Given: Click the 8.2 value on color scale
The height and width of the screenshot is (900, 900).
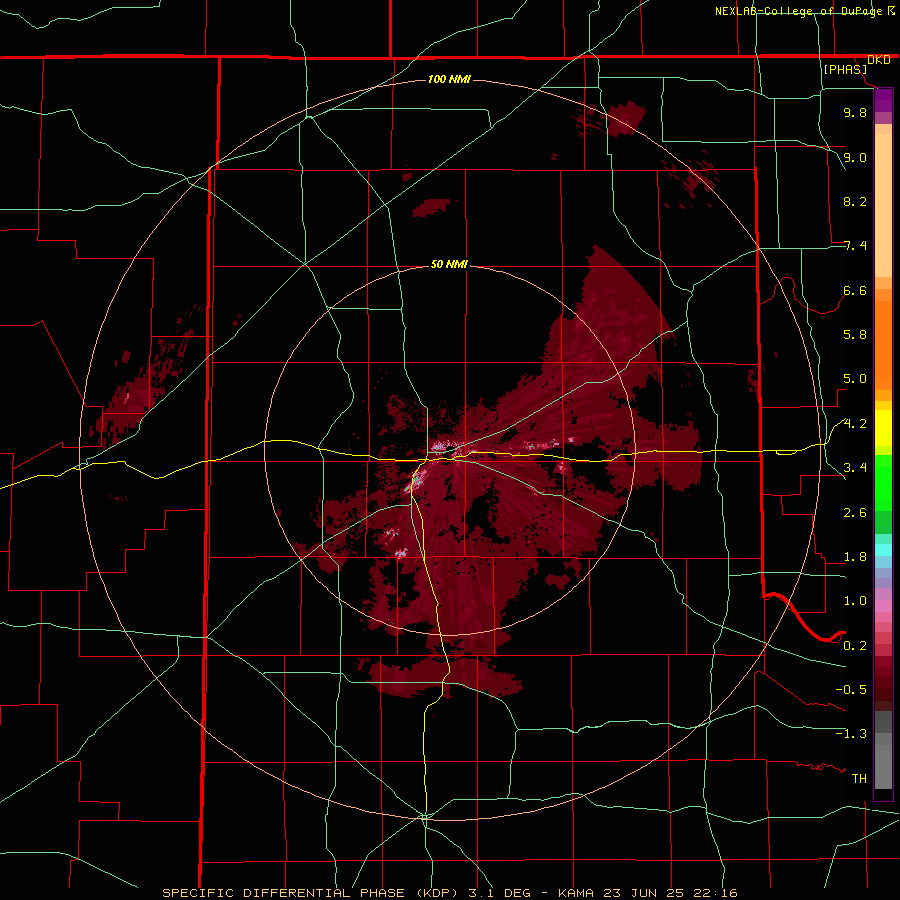Looking at the screenshot, I should click(x=855, y=201).
